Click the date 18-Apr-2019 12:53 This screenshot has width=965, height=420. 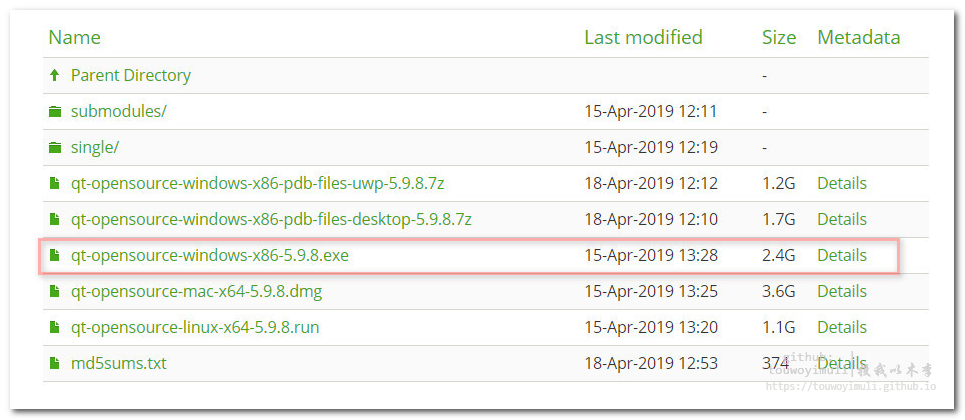click(651, 363)
